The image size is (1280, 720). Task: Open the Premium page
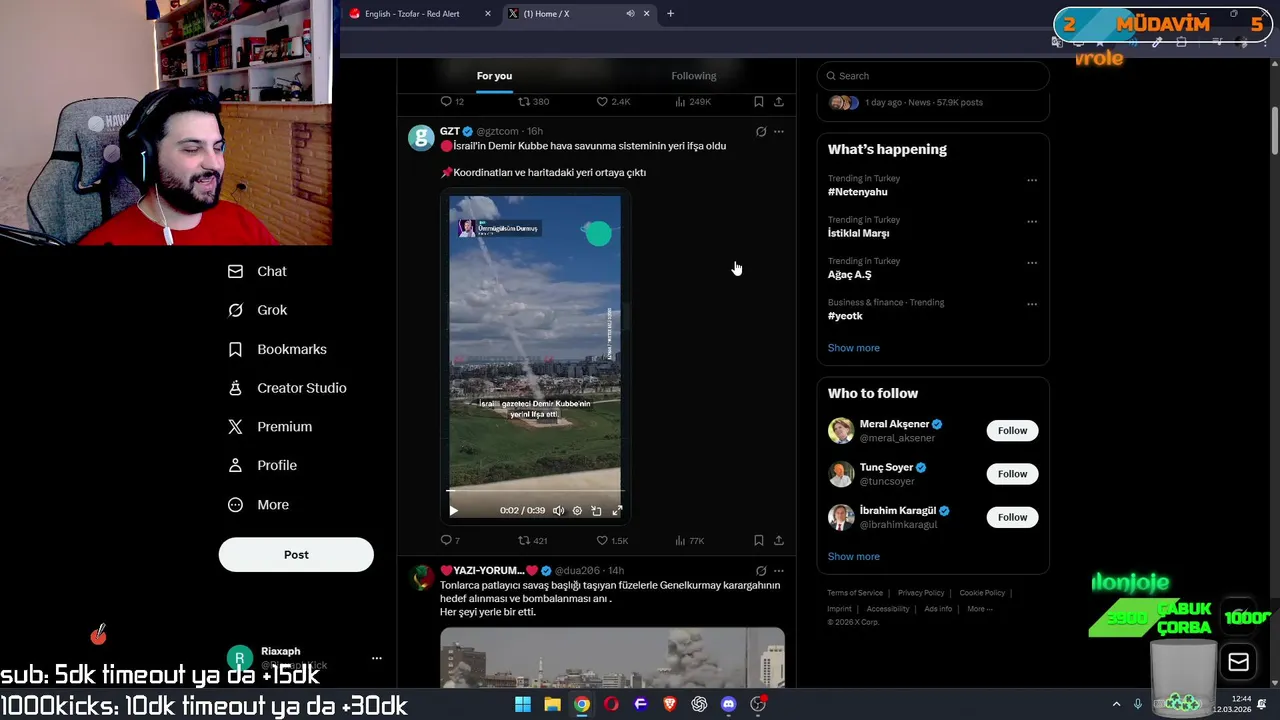[x=270, y=426]
